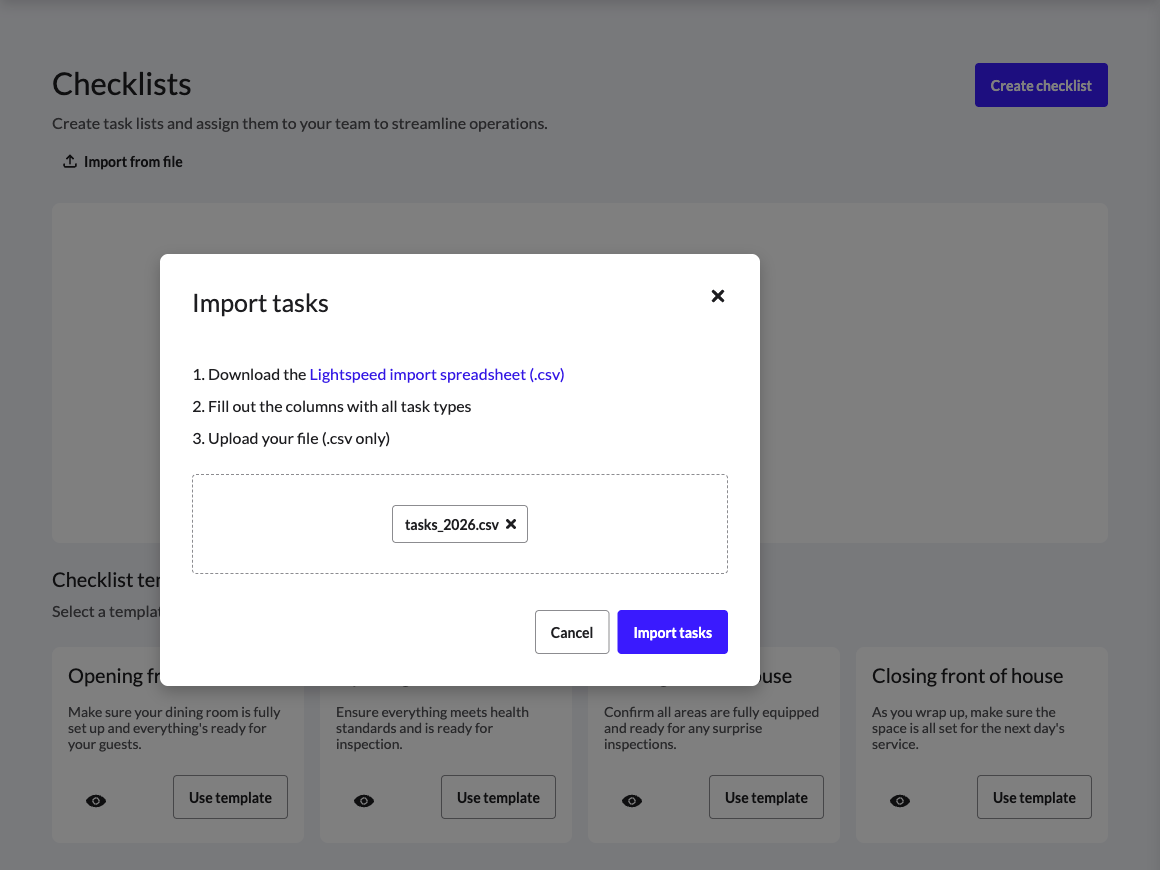This screenshot has height=870, width=1160.
Task: Click the eye icon on the health standards template
Action: click(364, 800)
